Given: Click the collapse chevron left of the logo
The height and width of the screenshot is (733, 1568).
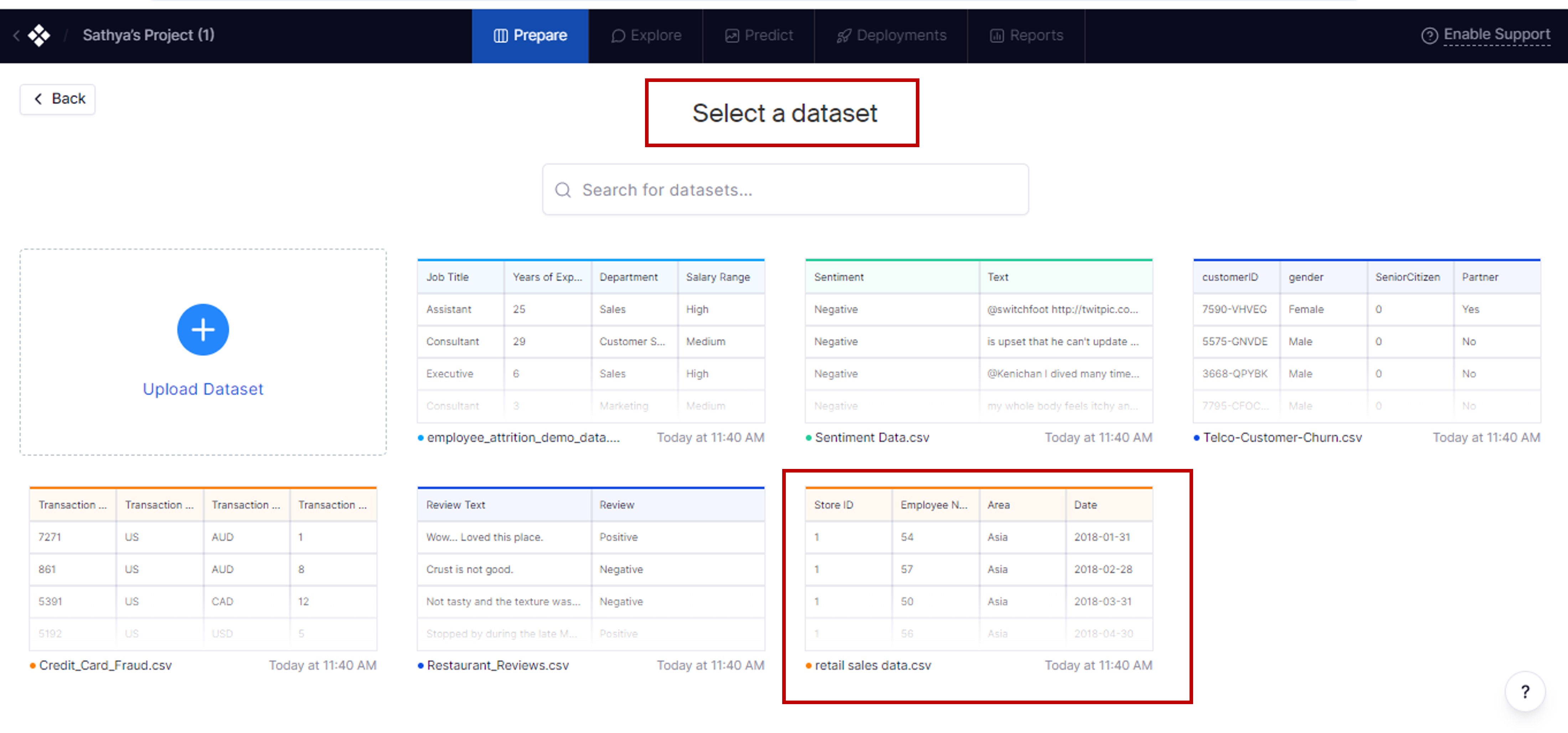Looking at the screenshot, I should click(x=16, y=35).
